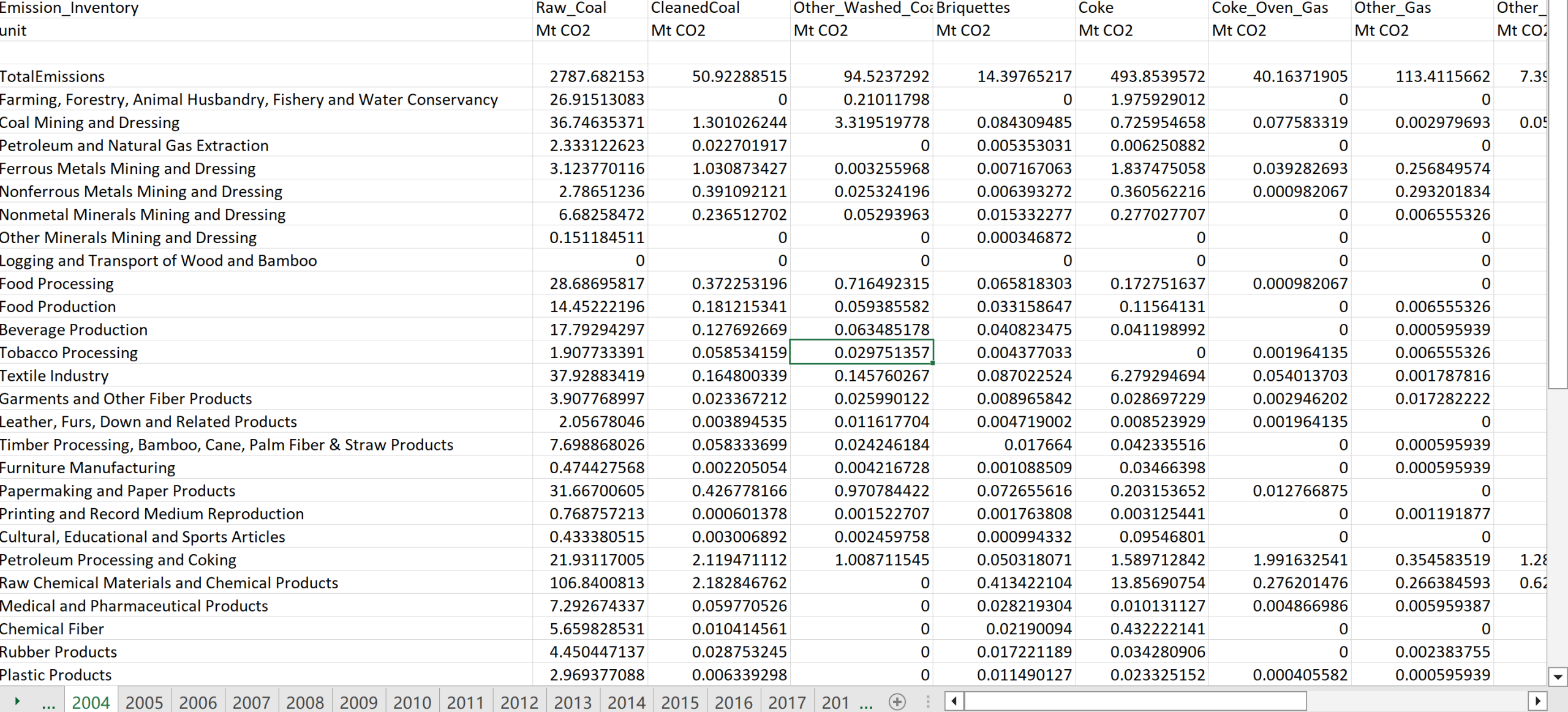The height and width of the screenshot is (712, 1568).
Task: Select the Raw_Coal header cell
Action: (589, 8)
